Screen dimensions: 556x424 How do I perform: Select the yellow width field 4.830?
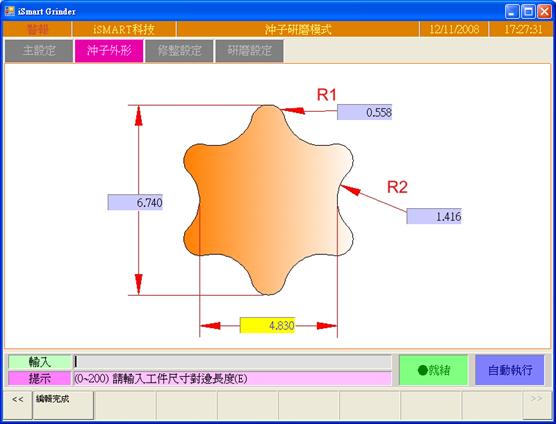click(267, 325)
